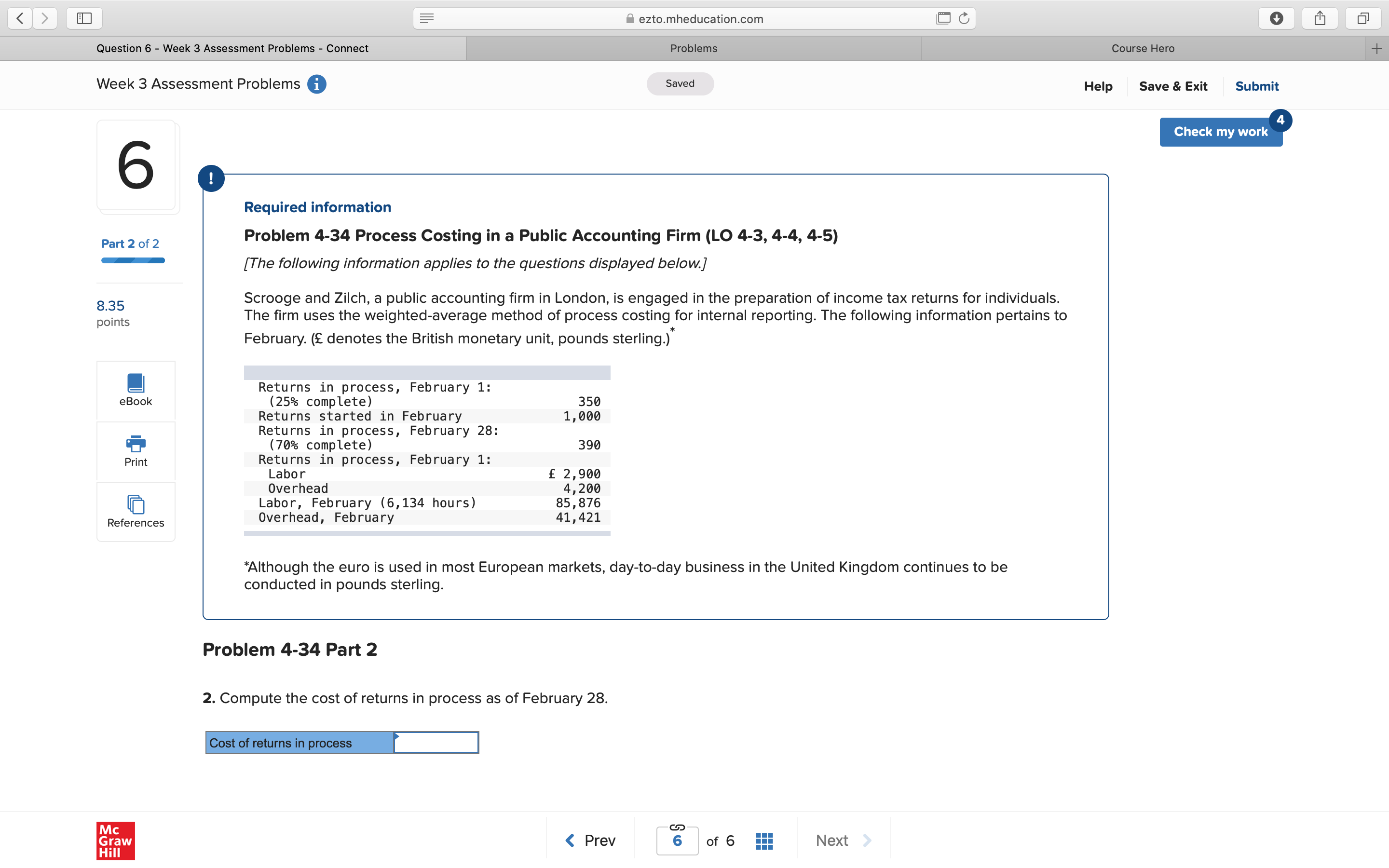1389x868 pixels.
Task: Switch to the Problems tab
Action: (694, 48)
